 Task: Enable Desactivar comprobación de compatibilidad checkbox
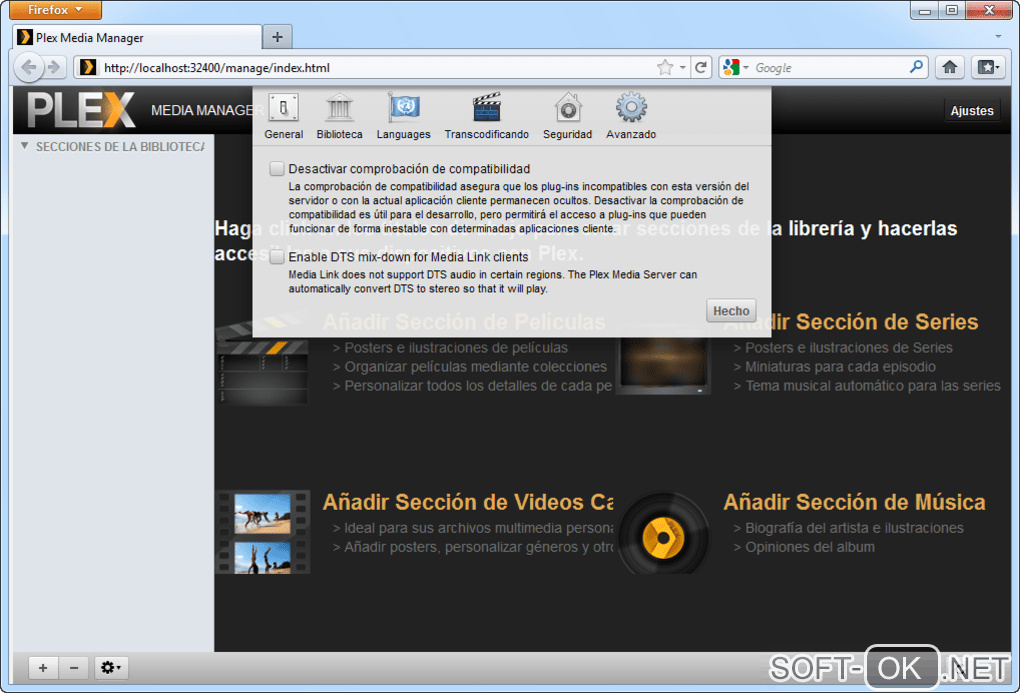click(x=277, y=169)
